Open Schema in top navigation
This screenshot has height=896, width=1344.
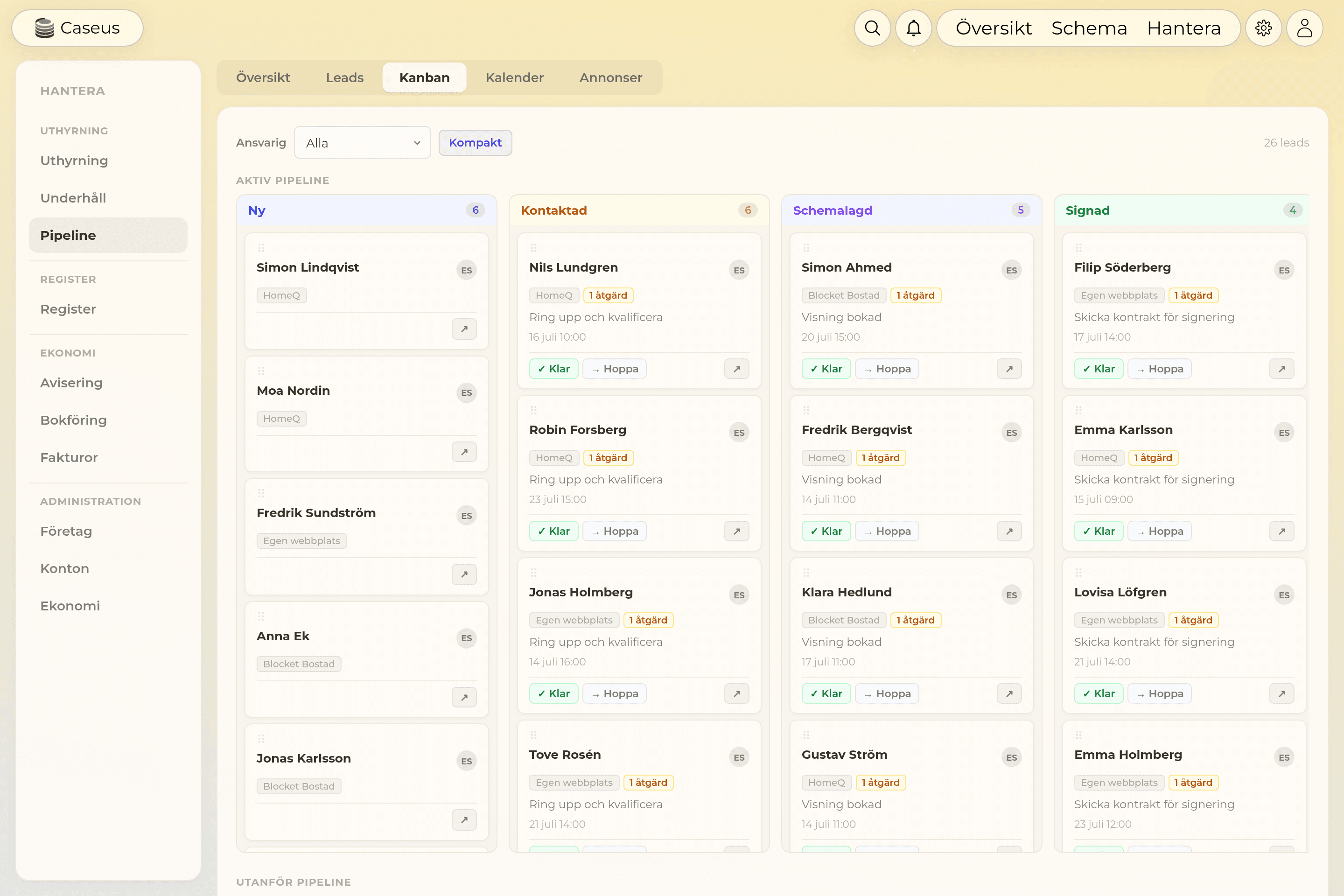coord(1089,28)
